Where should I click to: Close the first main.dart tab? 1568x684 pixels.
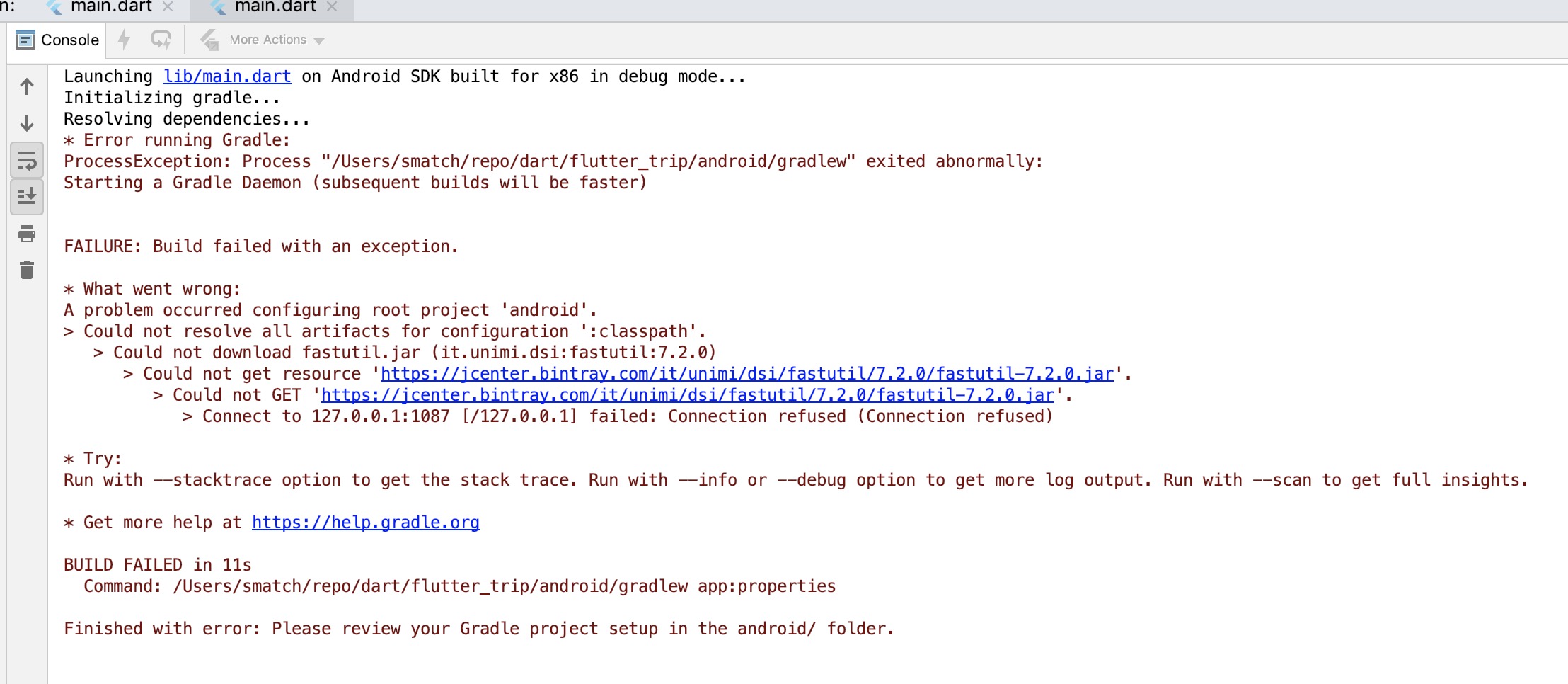[x=168, y=7]
